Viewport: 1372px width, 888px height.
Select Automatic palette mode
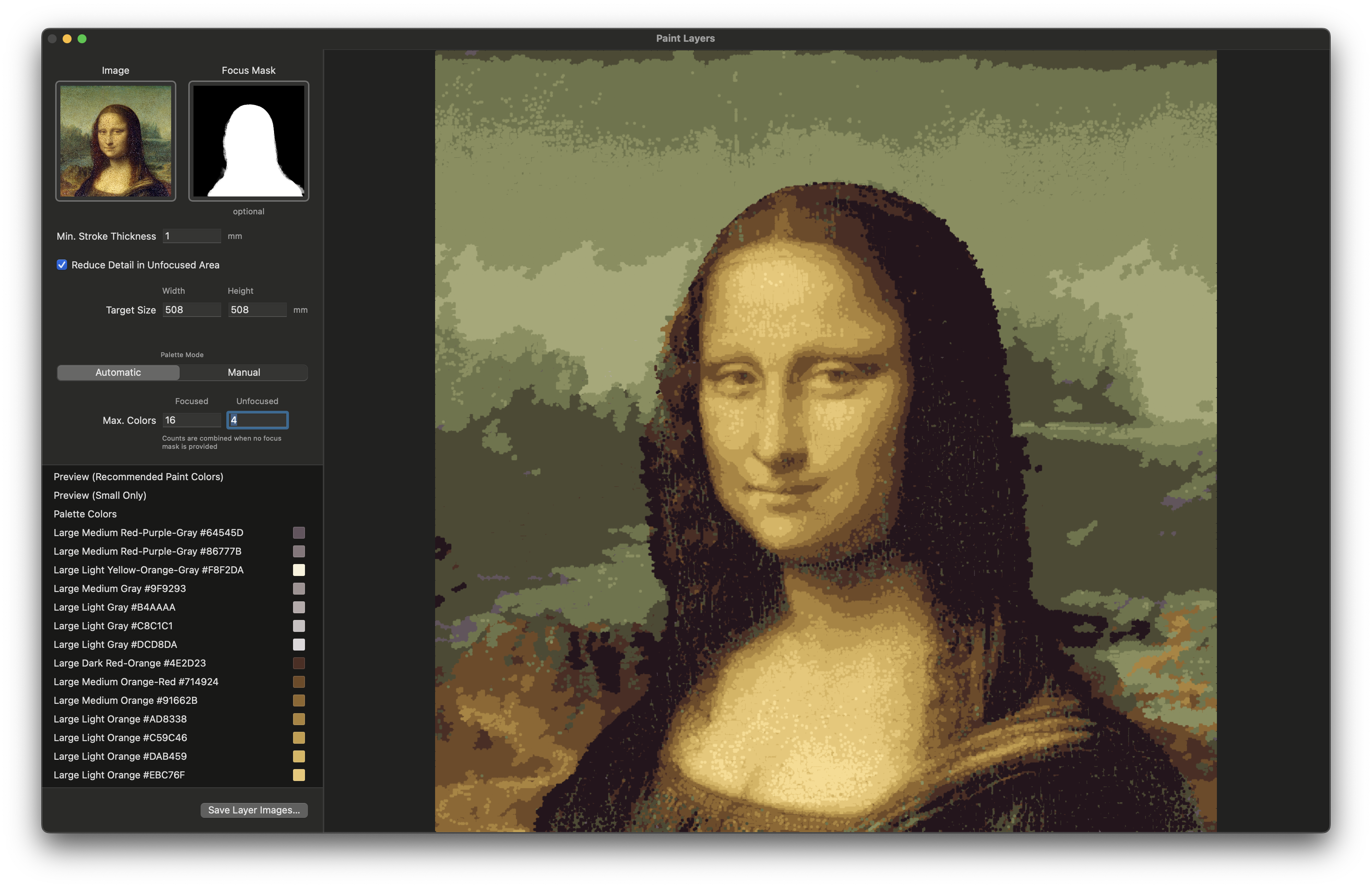[x=117, y=372]
